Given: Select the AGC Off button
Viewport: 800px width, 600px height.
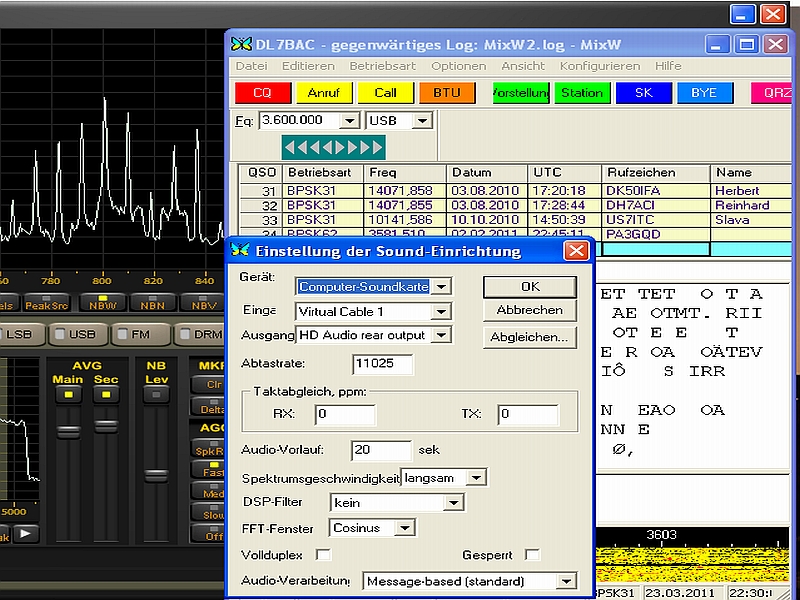Looking at the screenshot, I should pyautogui.click(x=208, y=535).
